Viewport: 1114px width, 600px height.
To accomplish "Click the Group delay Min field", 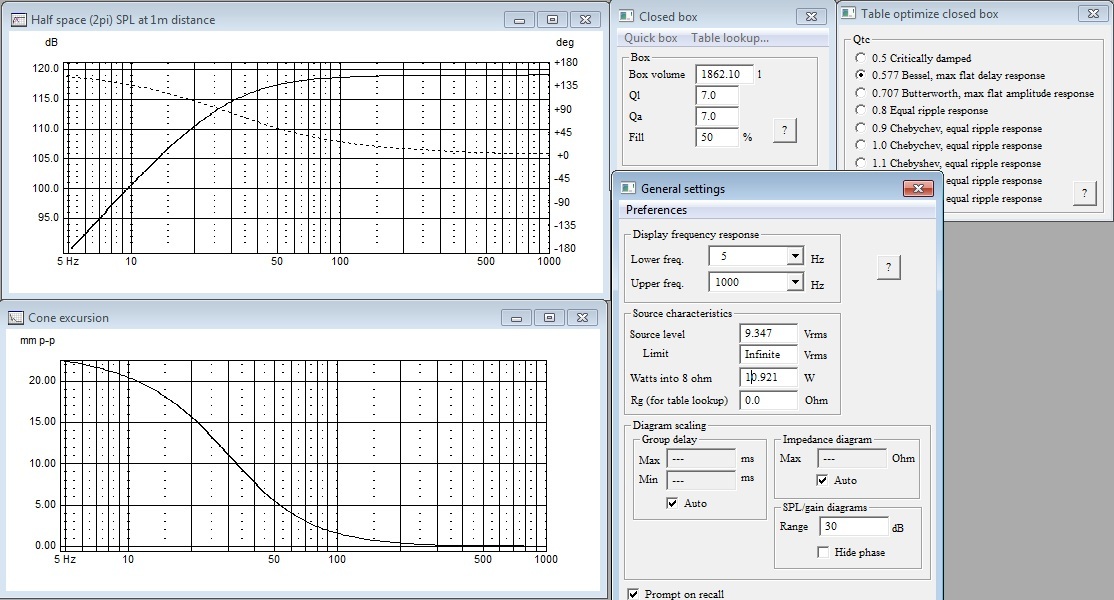I will tap(701, 480).
